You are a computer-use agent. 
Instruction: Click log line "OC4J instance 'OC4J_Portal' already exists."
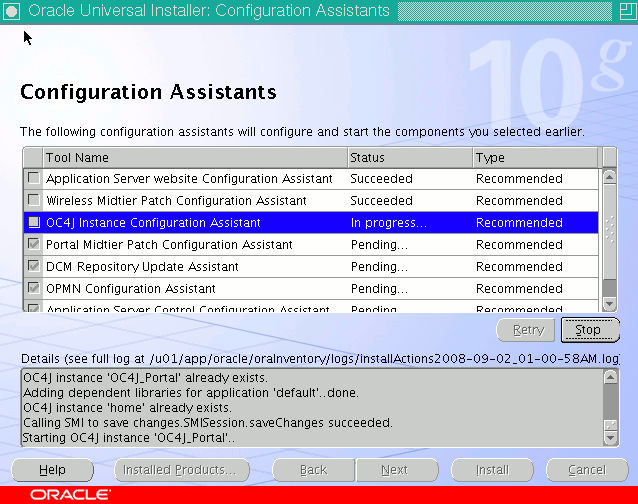(145, 377)
